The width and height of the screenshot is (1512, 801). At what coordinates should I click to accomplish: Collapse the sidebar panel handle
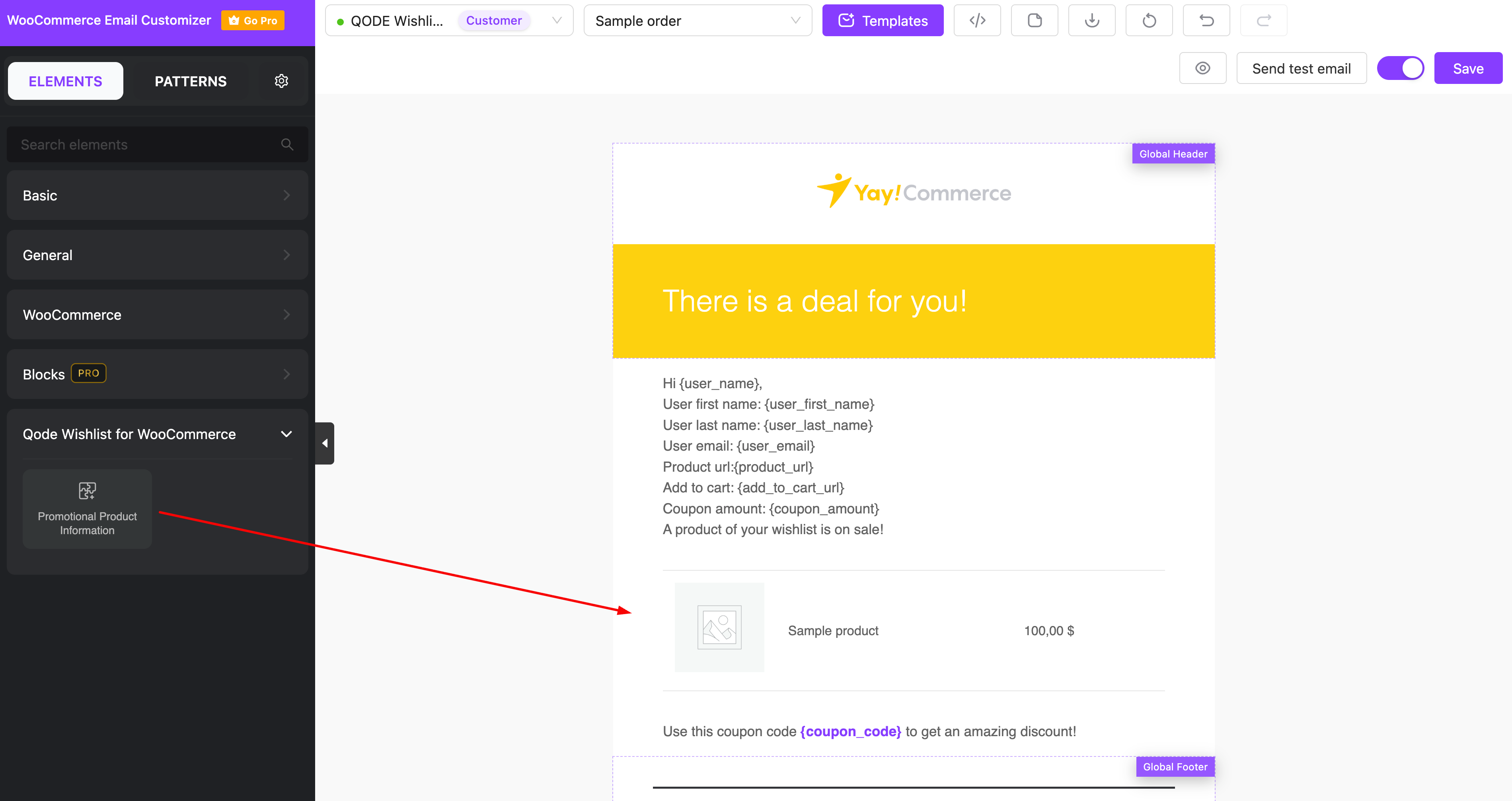[325, 443]
